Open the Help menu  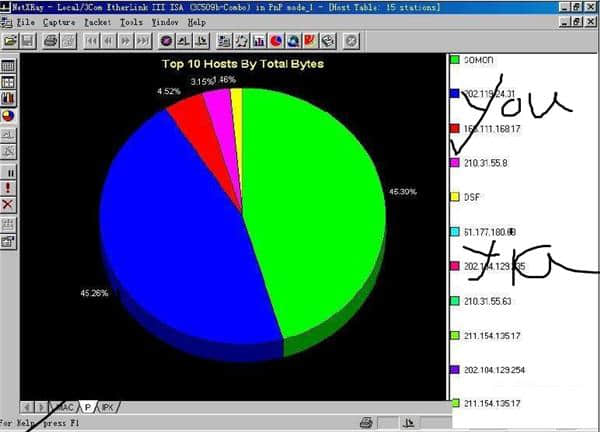[196, 21]
